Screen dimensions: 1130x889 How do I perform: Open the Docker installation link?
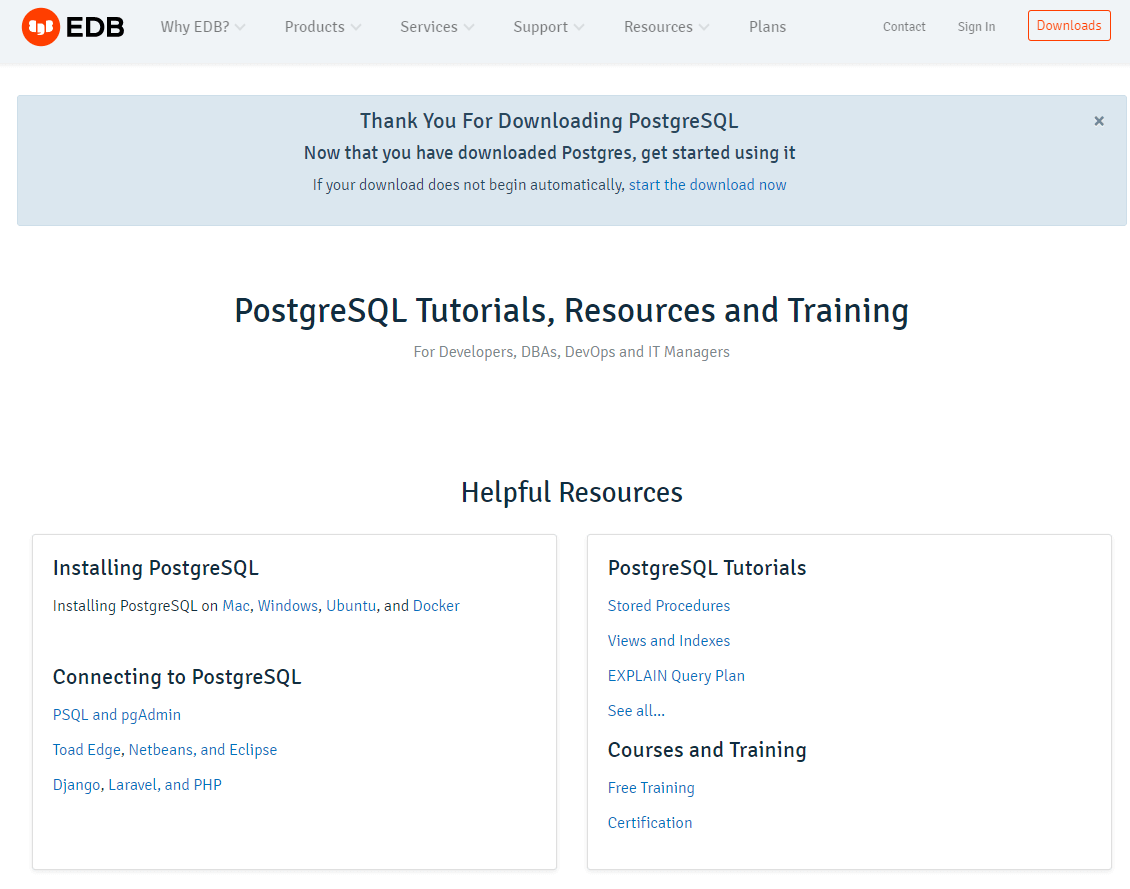(436, 606)
